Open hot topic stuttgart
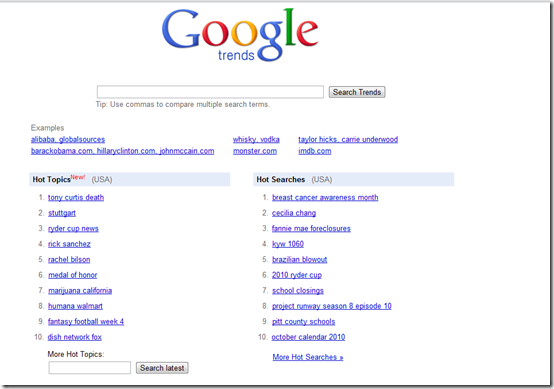Viewport: 554px width, 389px height. [62, 213]
